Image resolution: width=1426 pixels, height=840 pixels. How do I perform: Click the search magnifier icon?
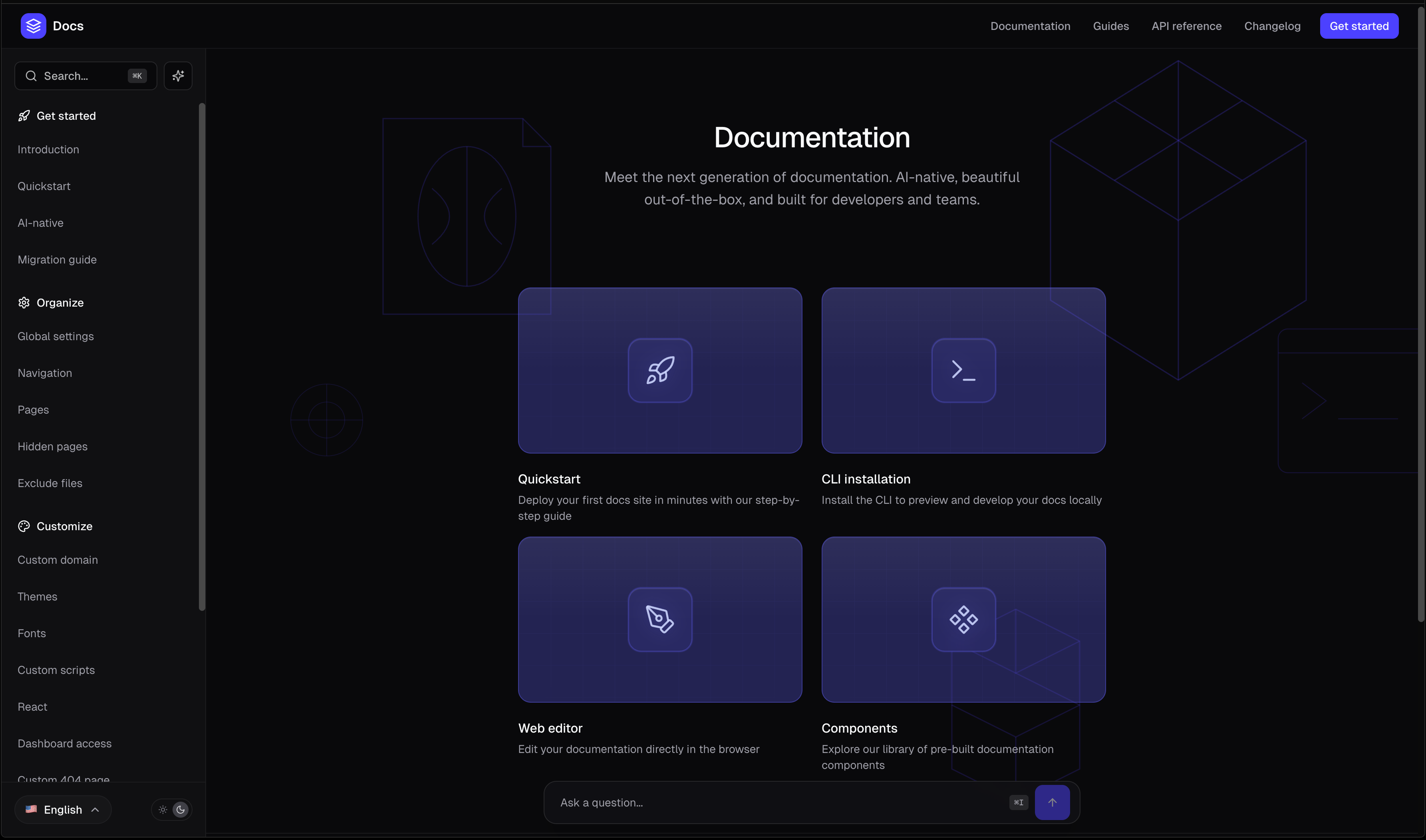tap(31, 76)
